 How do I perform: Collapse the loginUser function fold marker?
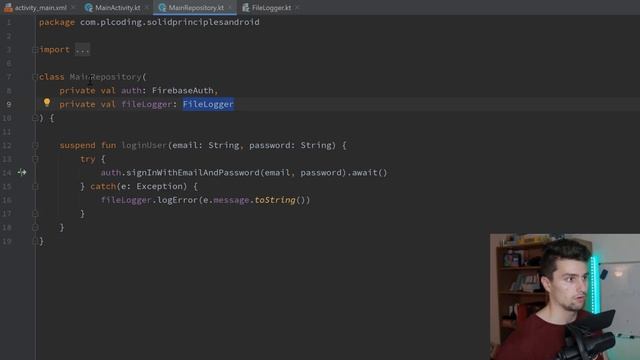[35, 145]
